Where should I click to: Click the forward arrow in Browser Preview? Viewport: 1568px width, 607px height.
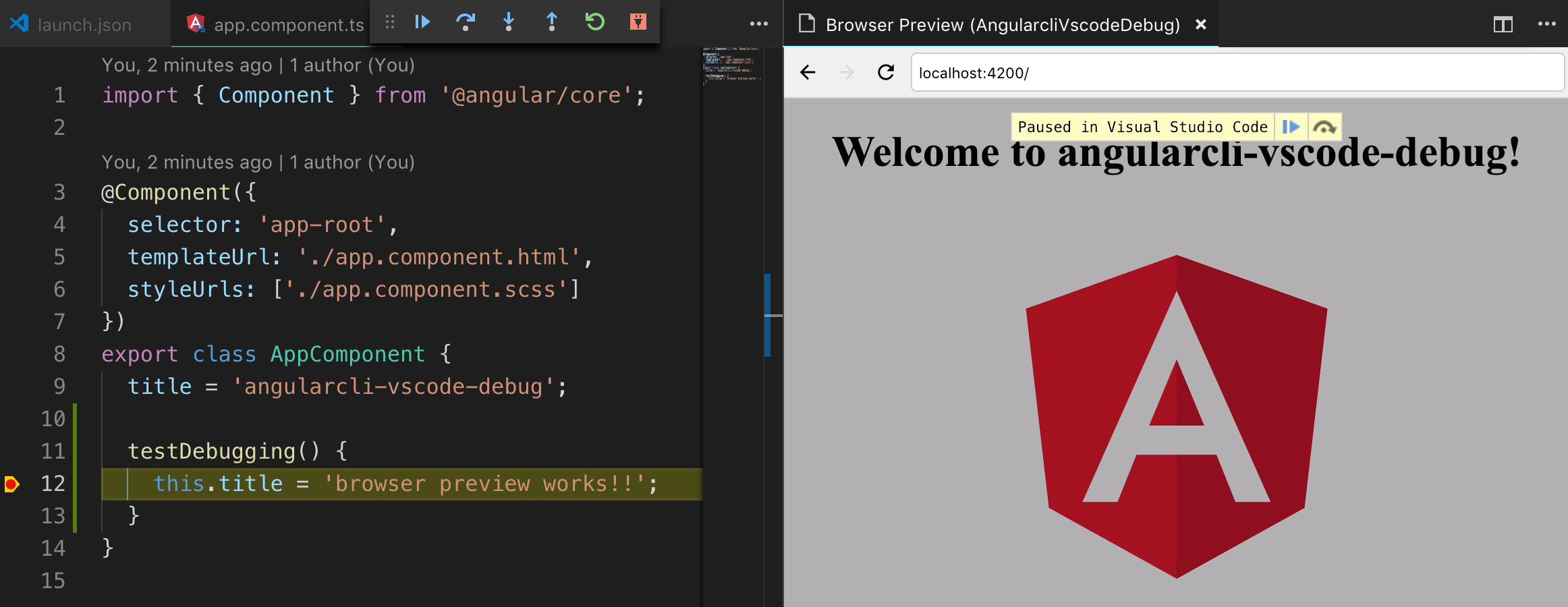(x=845, y=73)
